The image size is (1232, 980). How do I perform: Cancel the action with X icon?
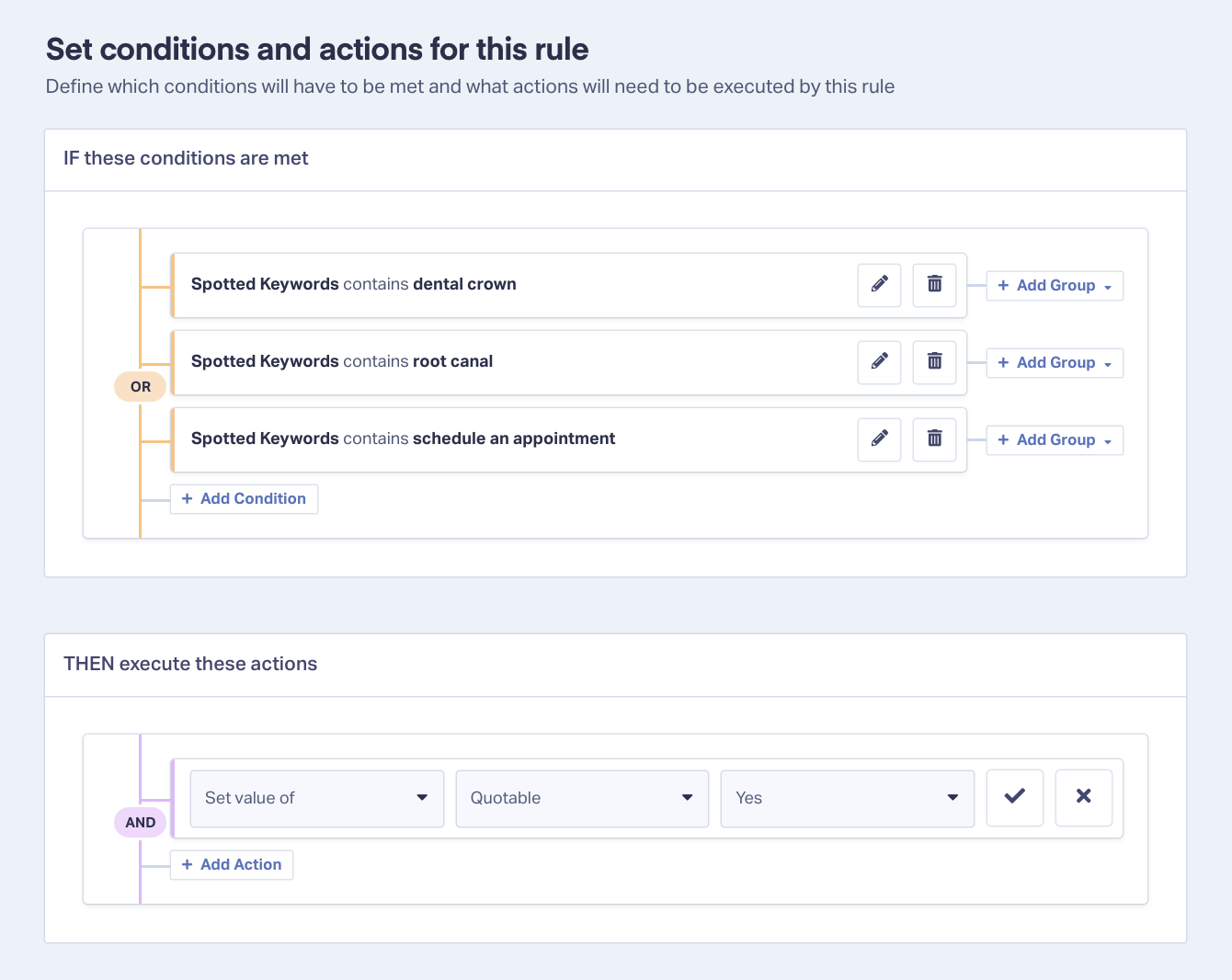[1084, 798]
